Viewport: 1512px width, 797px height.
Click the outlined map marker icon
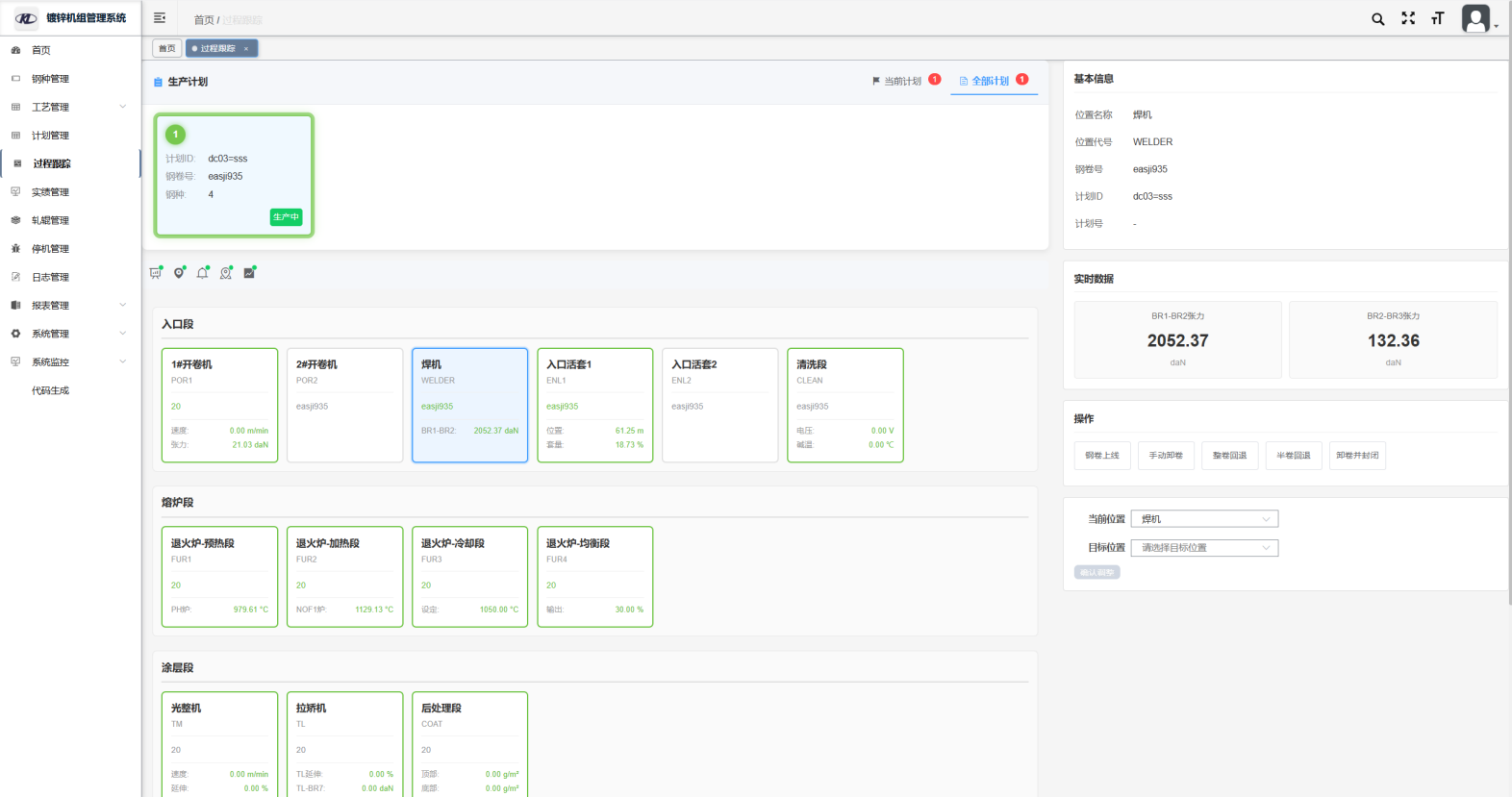tap(226, 273)
